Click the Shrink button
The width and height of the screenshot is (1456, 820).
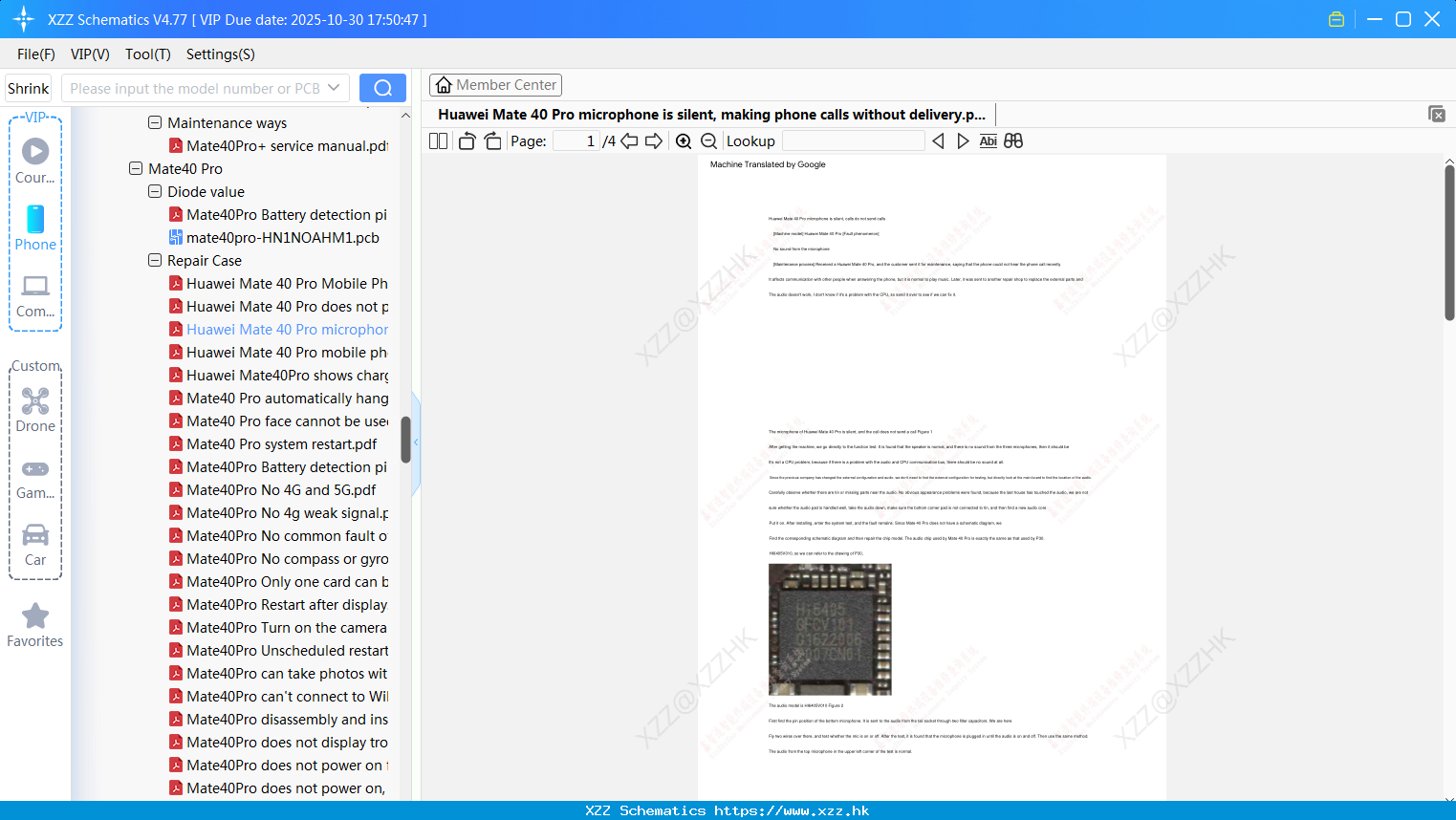pos(29,88)
